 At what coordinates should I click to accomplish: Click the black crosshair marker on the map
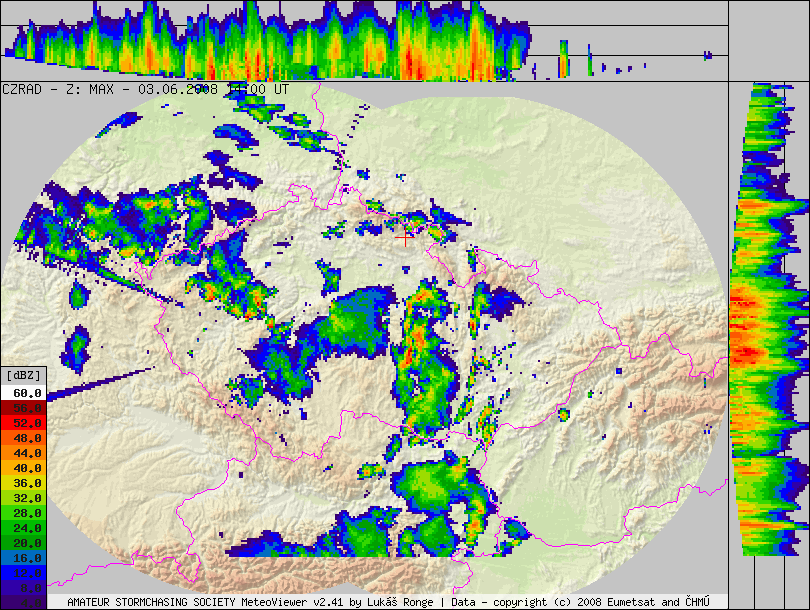coord(406,237)
